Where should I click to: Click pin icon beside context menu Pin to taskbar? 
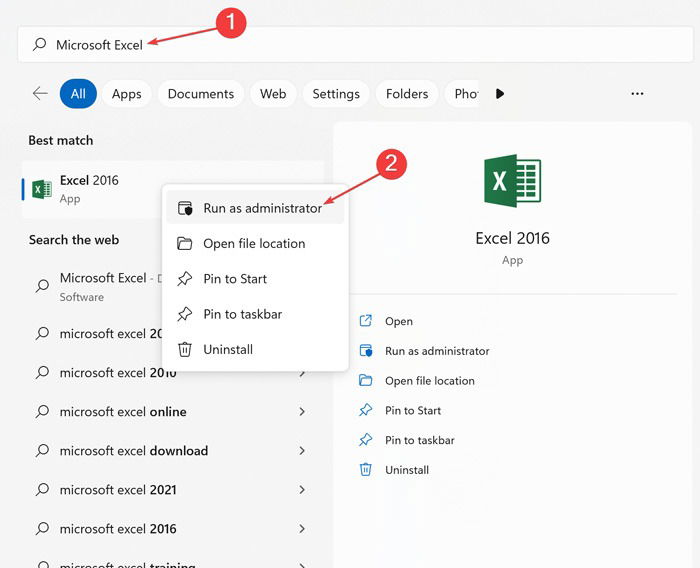184,314
